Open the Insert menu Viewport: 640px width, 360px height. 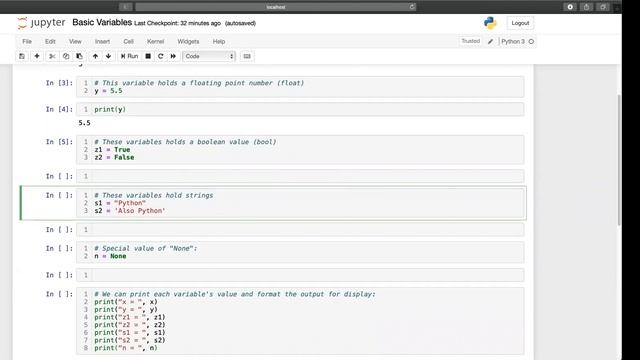click(x=102, y=42)
